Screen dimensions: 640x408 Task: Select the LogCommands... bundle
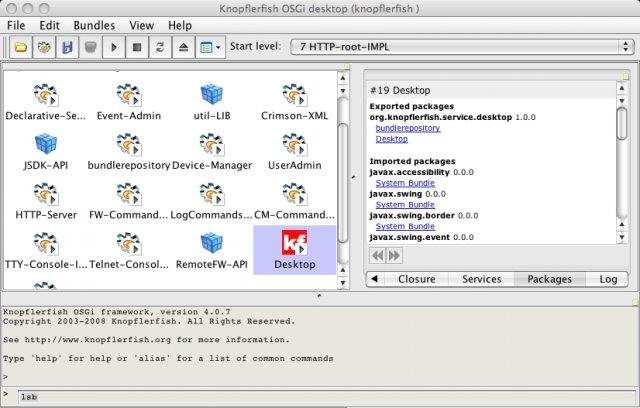(x=212, y=201)
